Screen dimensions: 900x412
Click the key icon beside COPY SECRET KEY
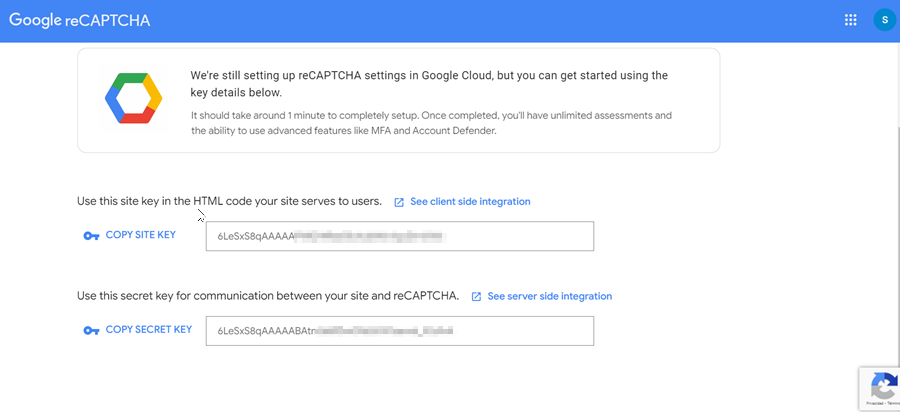tap(91, 330)
